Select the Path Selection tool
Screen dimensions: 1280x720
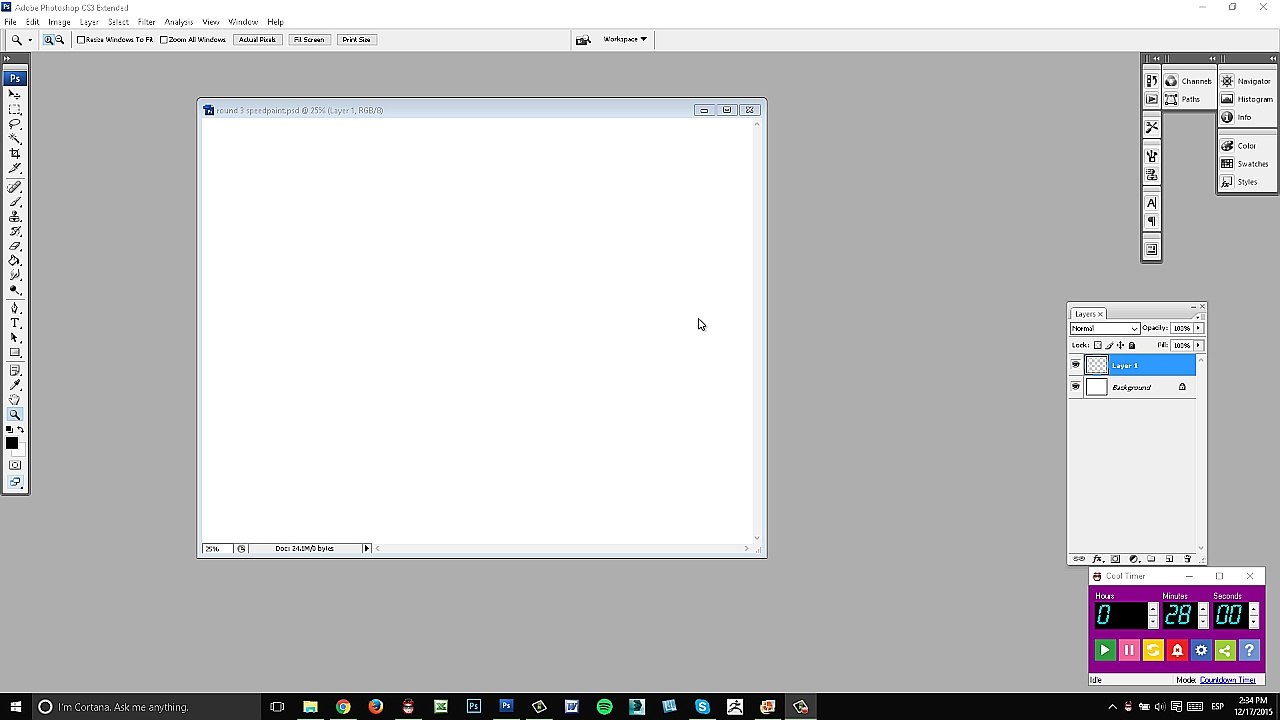point(15,338)
